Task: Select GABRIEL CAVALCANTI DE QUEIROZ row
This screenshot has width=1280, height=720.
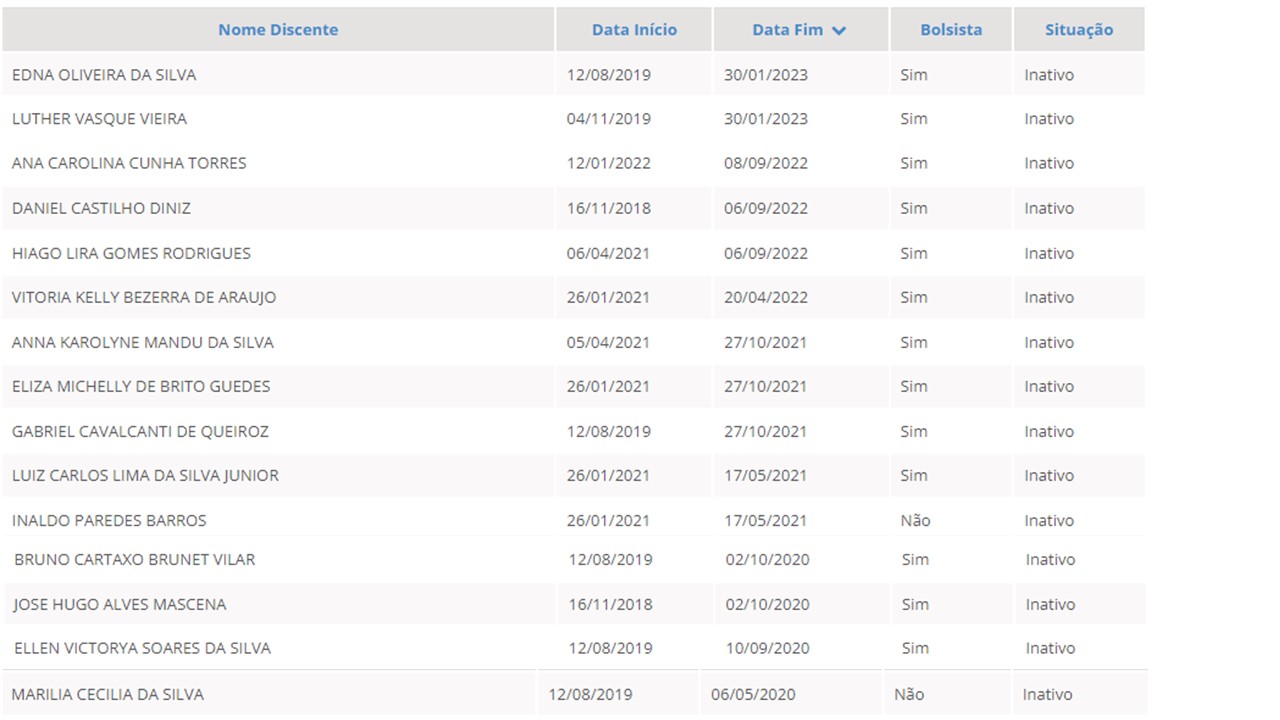Action: (140, 431)
